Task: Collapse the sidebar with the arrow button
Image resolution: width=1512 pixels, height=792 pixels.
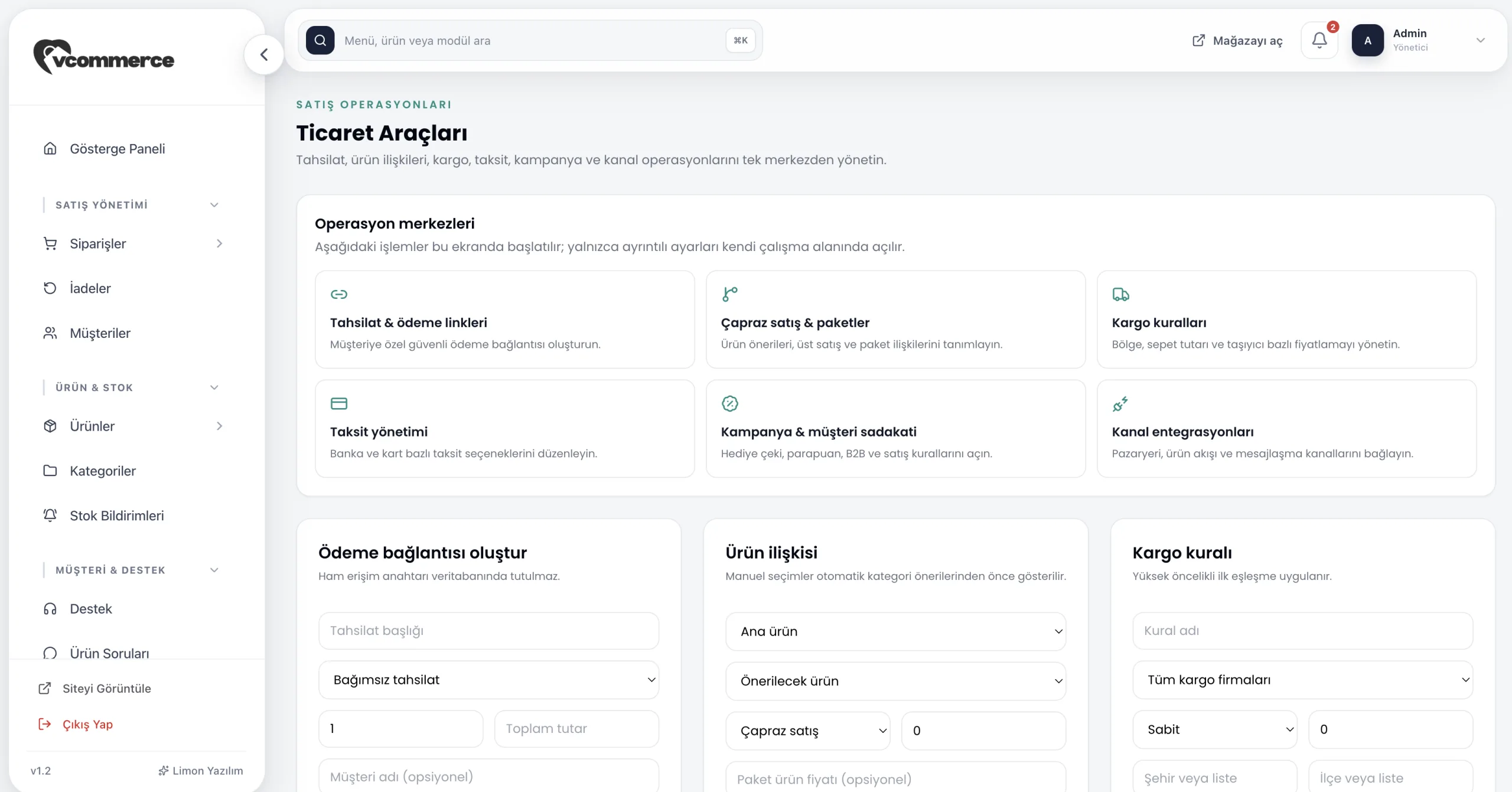Action: 264,55
